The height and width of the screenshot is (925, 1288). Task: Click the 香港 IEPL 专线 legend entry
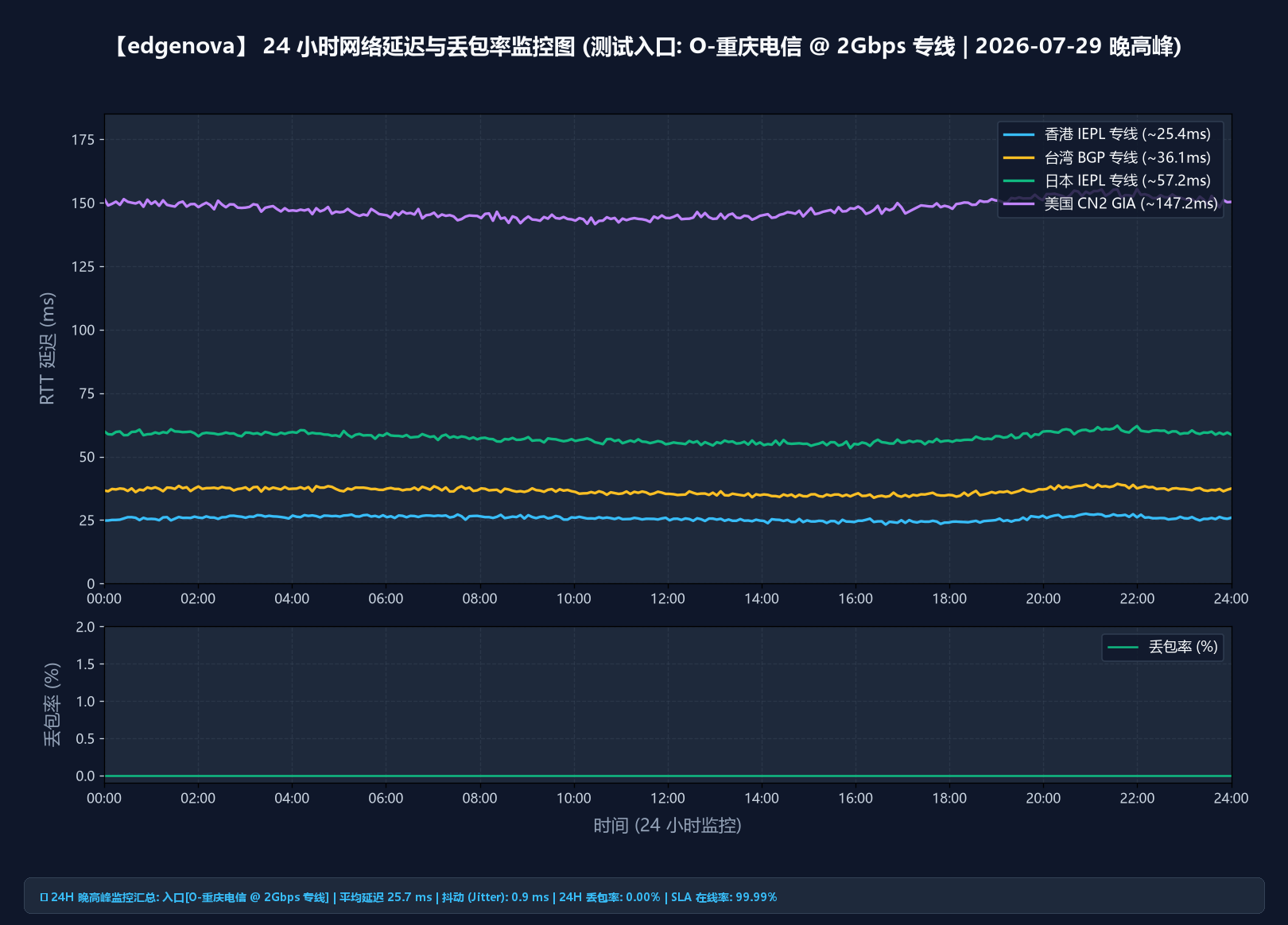click(1127, 134)
